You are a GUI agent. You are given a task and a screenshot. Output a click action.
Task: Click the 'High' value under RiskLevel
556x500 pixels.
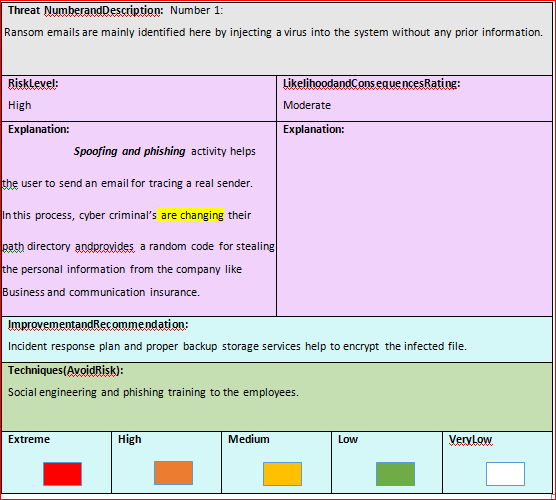(x=20, y=105)
